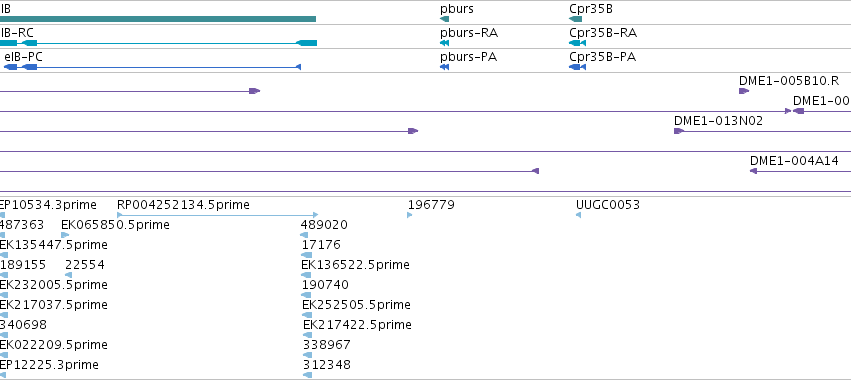Select the 312348 EST arrow glyph
This screenshot has width=851, height=380.
[x=308, y=375]
